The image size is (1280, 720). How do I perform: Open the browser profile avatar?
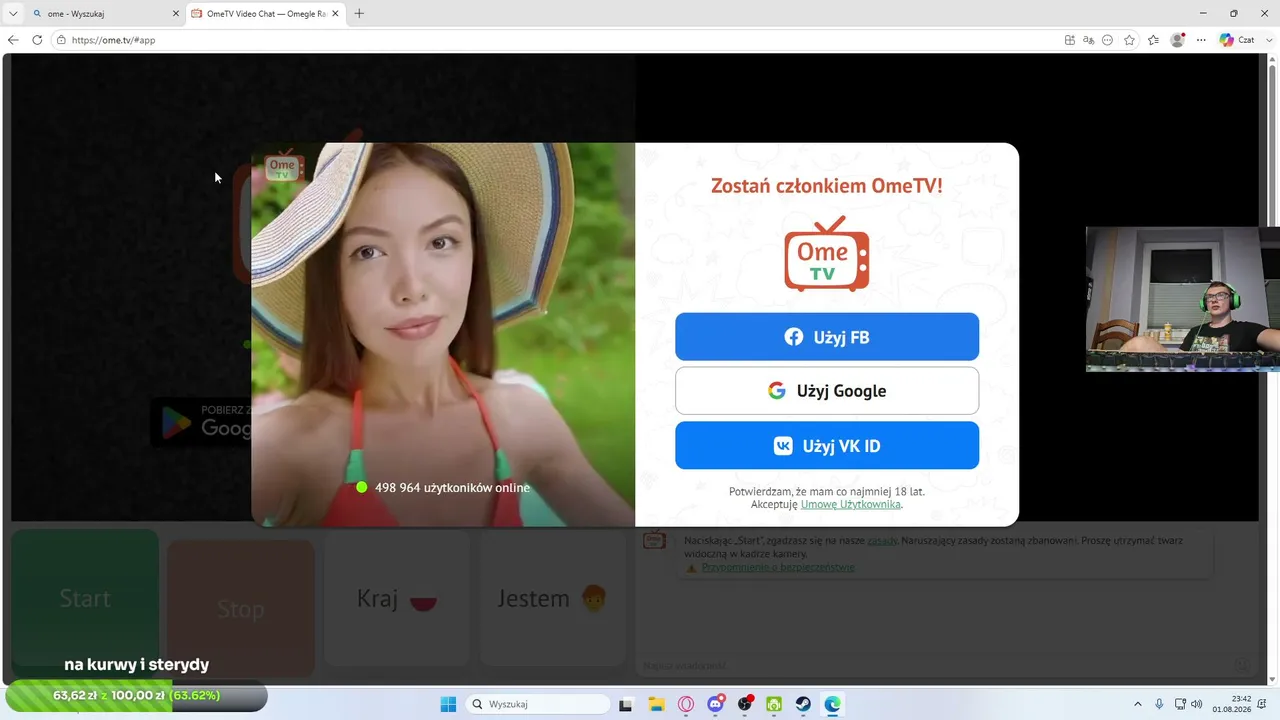(x=1177, y=40)
